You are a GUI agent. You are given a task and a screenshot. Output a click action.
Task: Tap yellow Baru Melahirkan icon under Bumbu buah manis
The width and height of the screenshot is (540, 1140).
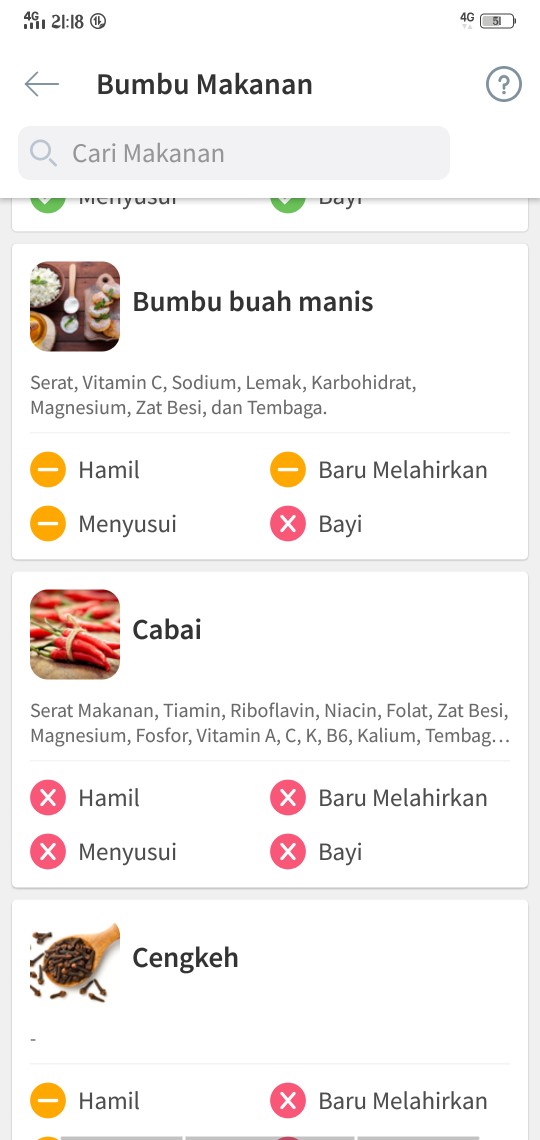[288, 470]
